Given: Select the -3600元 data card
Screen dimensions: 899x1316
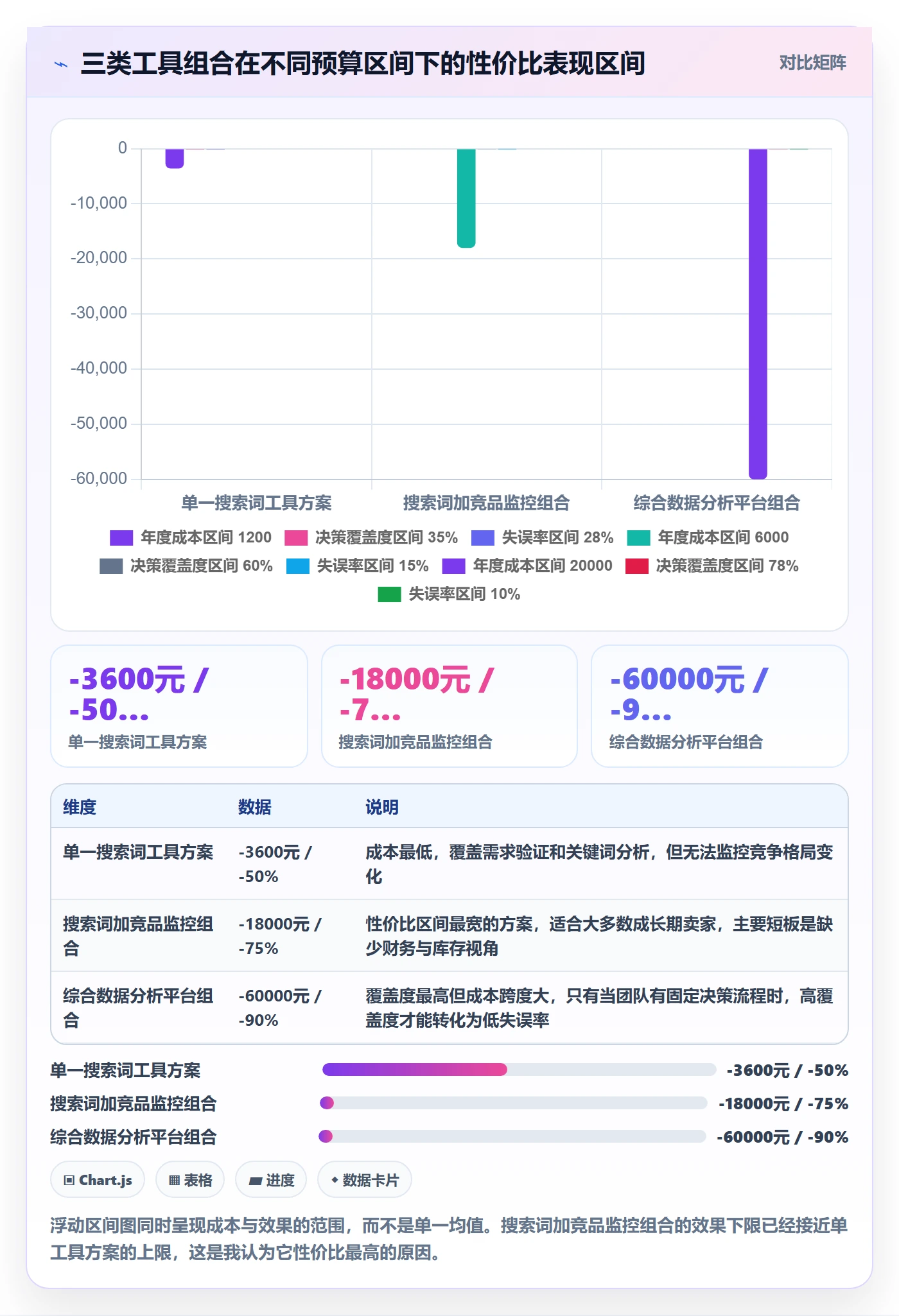Looking at the screenshot, I should point(179,706).
